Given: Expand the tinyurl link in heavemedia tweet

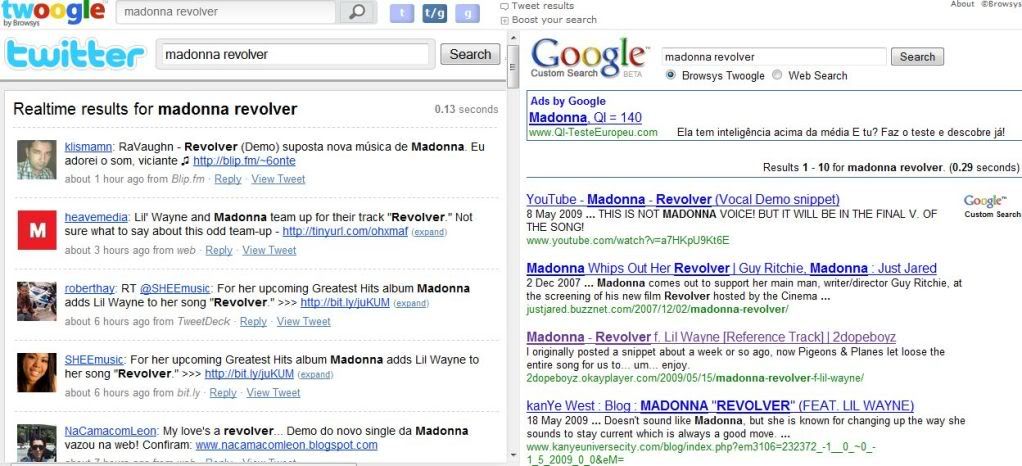Looking at the screenshot, I should (x=430, y=233).
